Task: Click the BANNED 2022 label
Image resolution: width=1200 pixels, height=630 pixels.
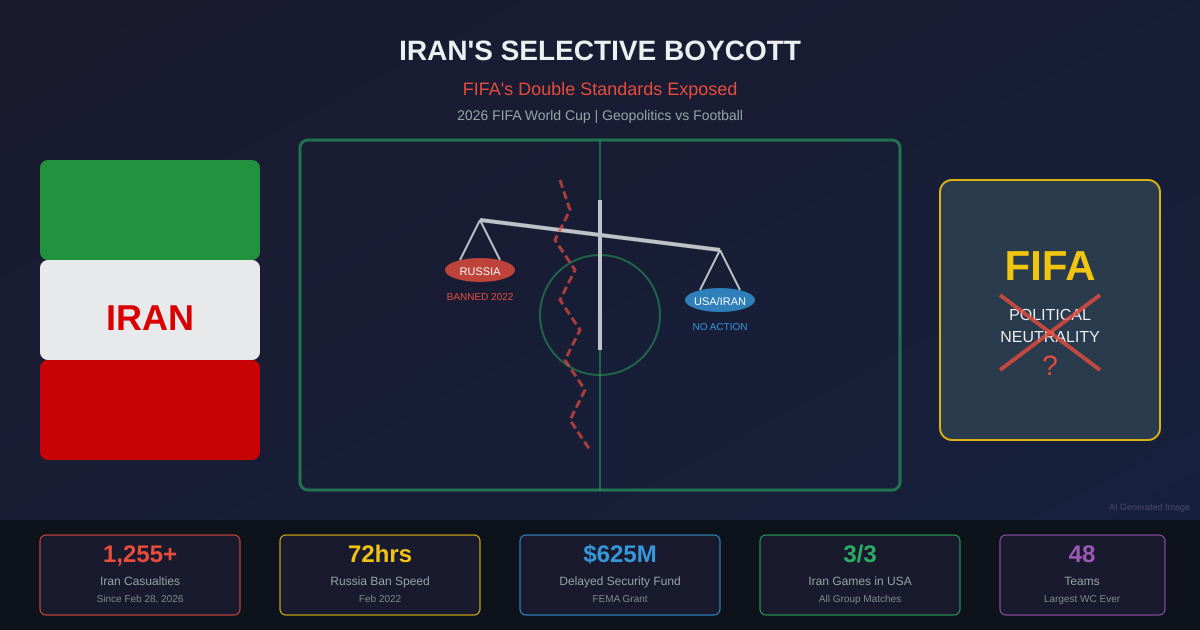Action: tap(480, 297)
